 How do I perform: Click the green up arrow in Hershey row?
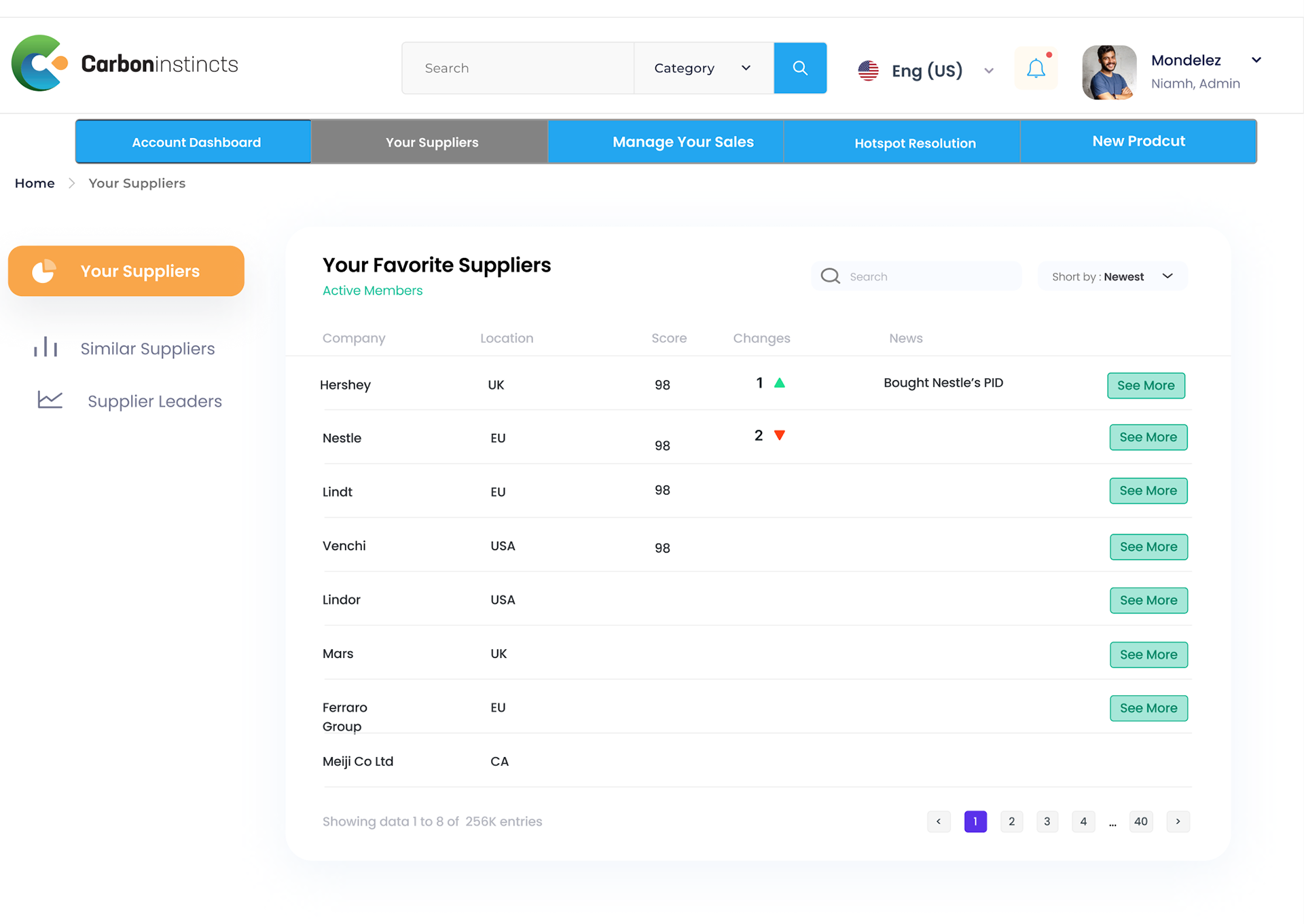(x=780, y=383)
